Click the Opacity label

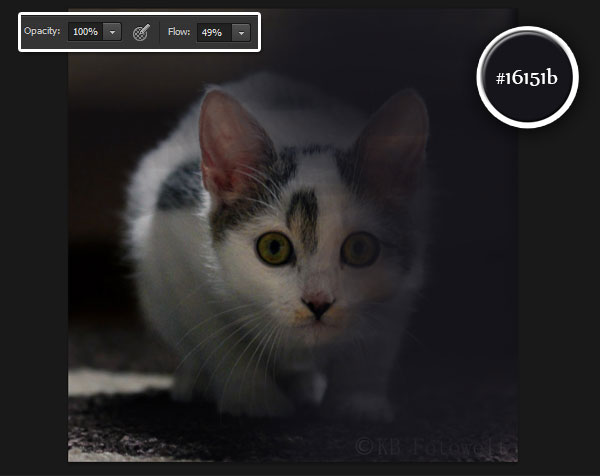click(41, 32)
